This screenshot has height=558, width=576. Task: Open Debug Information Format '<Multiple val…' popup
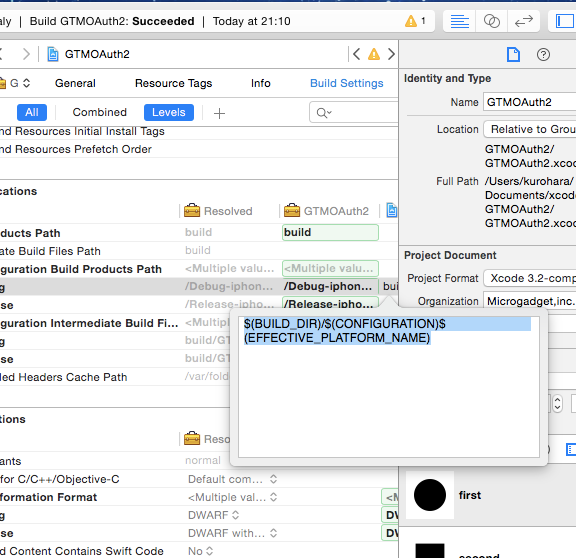[x=232, y=497]
